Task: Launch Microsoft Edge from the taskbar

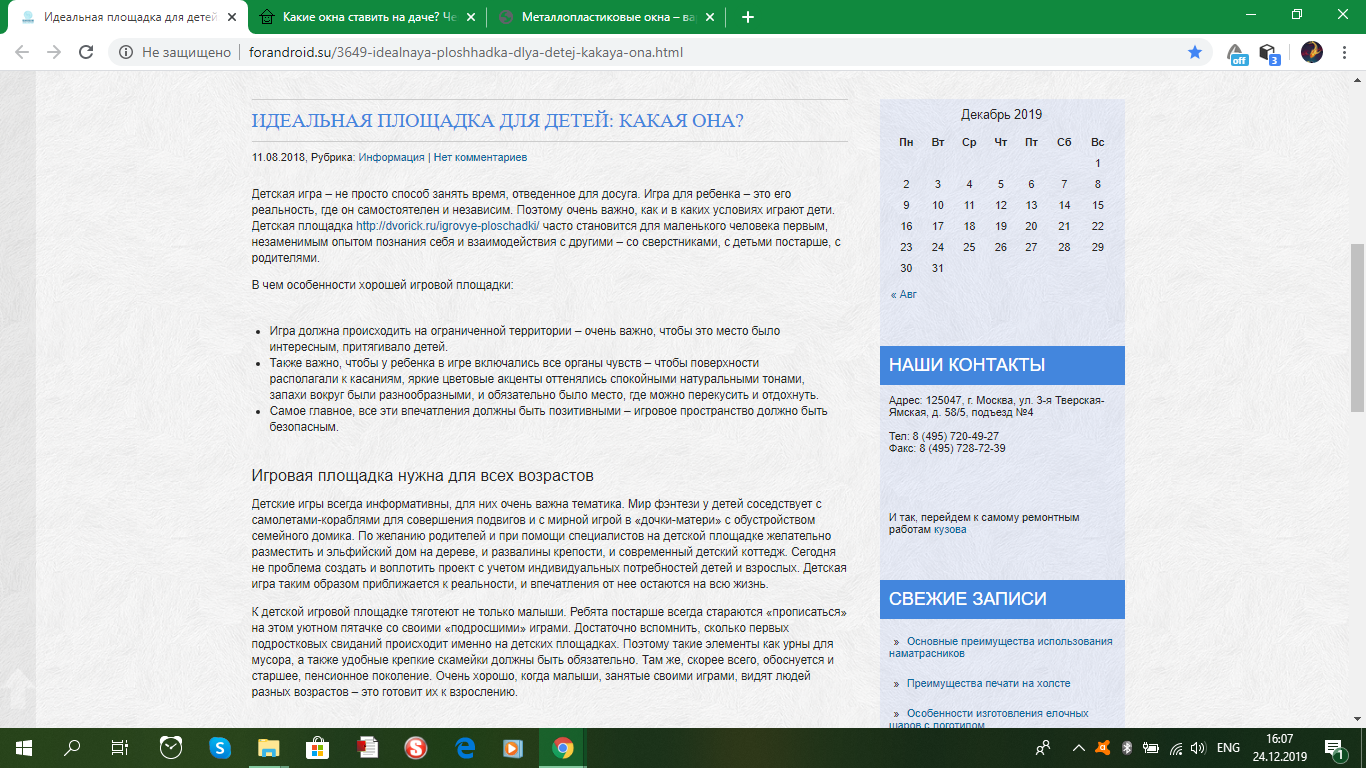Action: (x=465, y=747)
